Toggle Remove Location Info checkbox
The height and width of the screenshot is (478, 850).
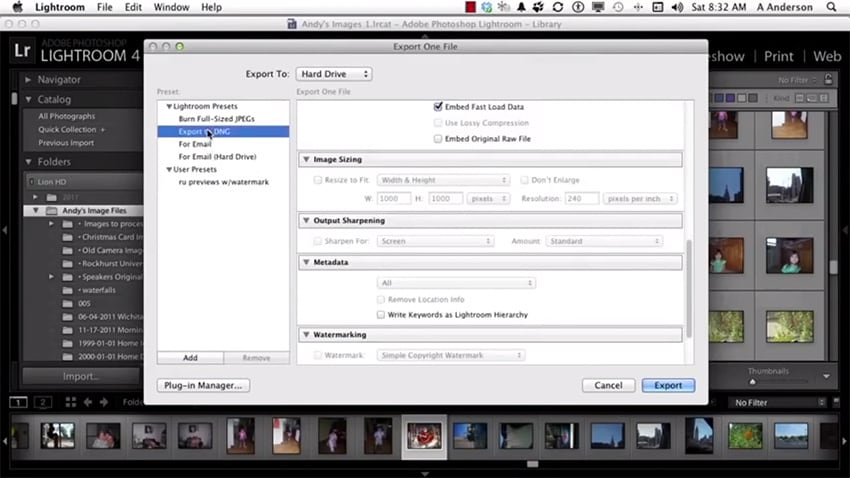[x=381, y=299]
